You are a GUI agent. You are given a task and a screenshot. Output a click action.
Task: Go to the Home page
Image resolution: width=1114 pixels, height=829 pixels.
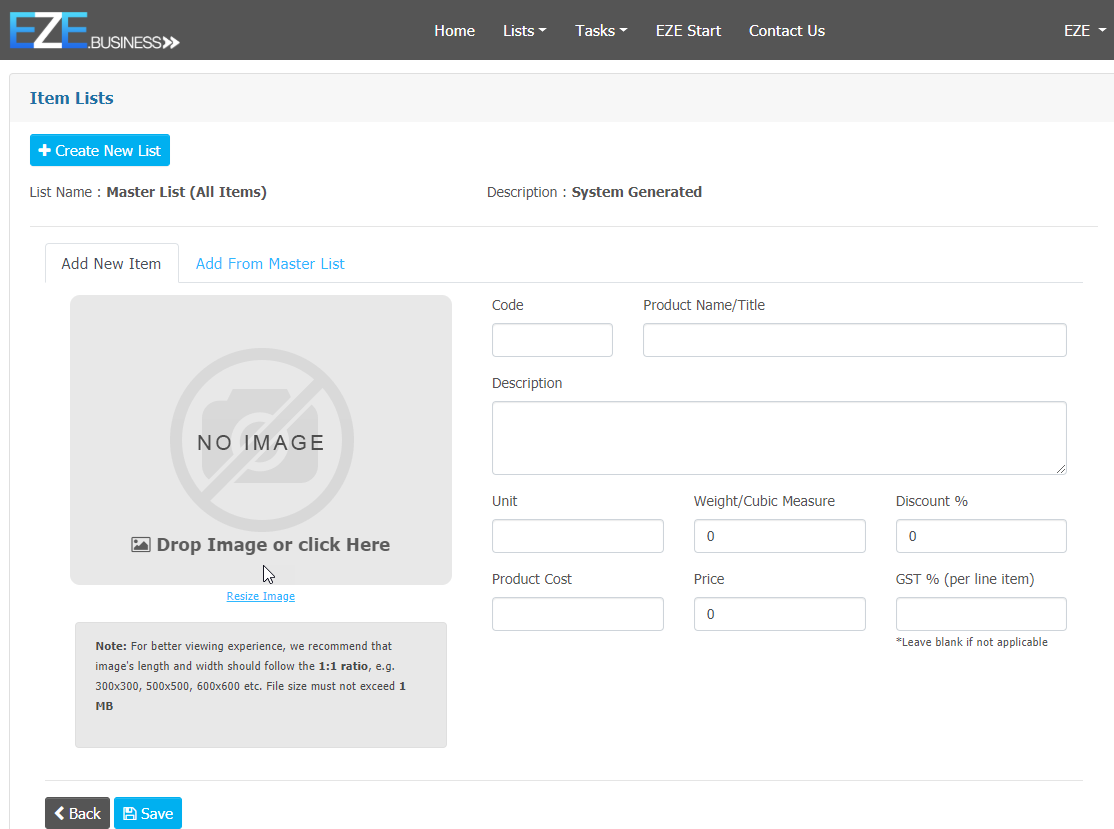[x=454, y=31]
